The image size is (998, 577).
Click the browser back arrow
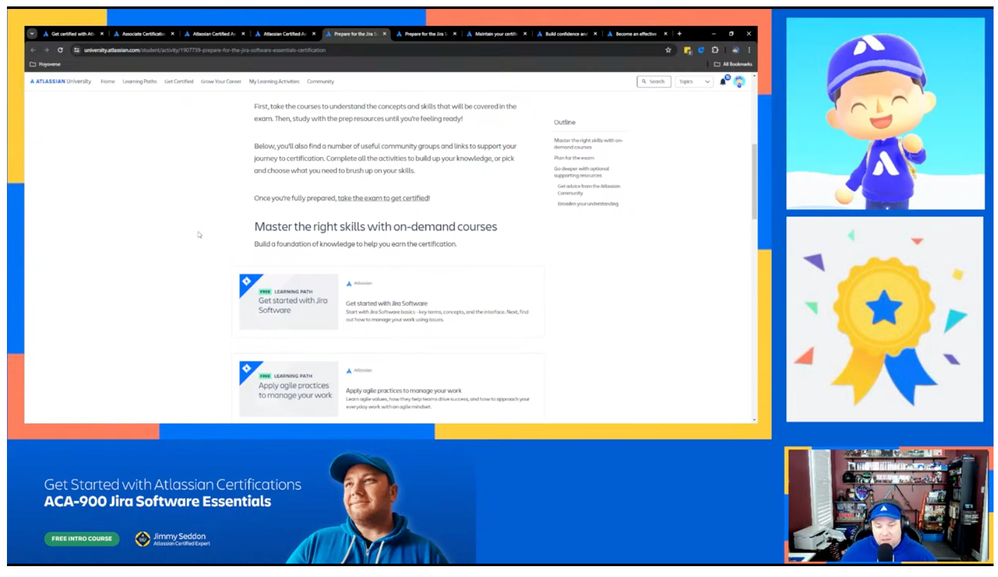[x=33, y=50]
